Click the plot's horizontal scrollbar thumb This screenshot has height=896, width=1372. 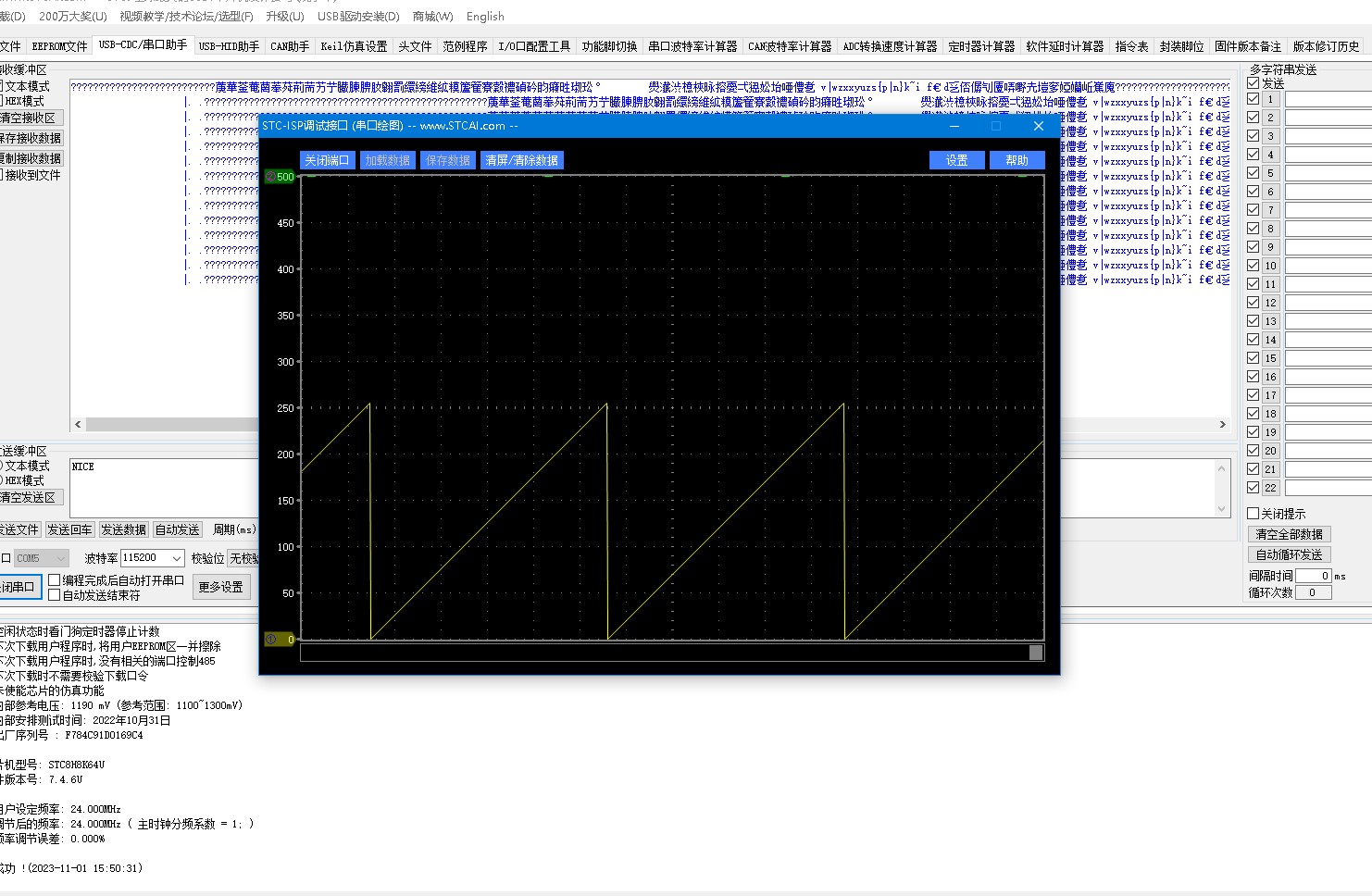(x=1036, y=653)
